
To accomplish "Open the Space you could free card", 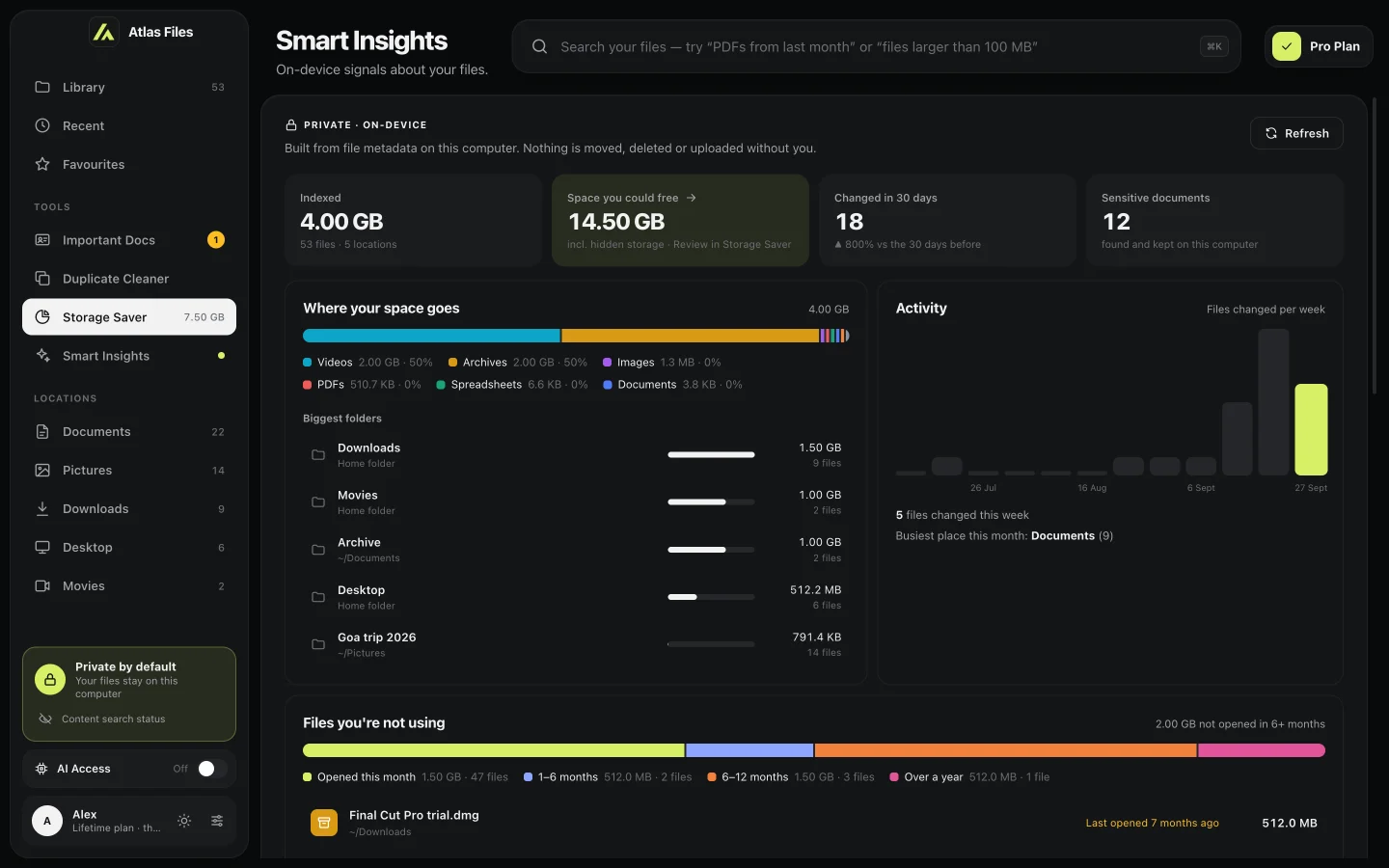I will [x=680, y=220].
